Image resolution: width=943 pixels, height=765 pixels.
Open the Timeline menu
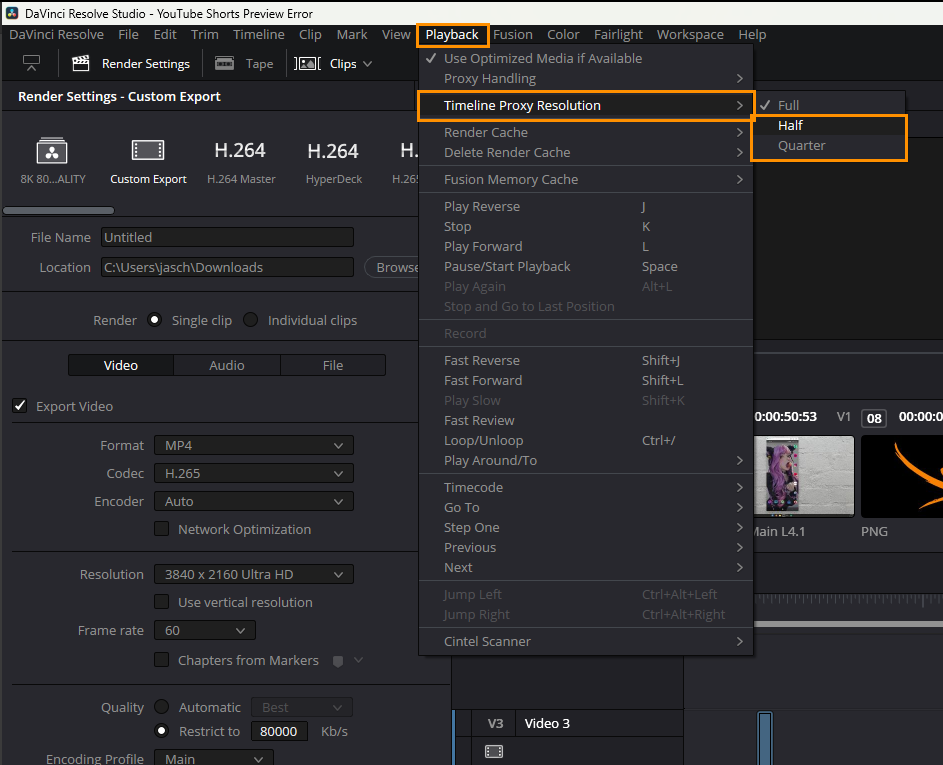[x=259, y=35]
